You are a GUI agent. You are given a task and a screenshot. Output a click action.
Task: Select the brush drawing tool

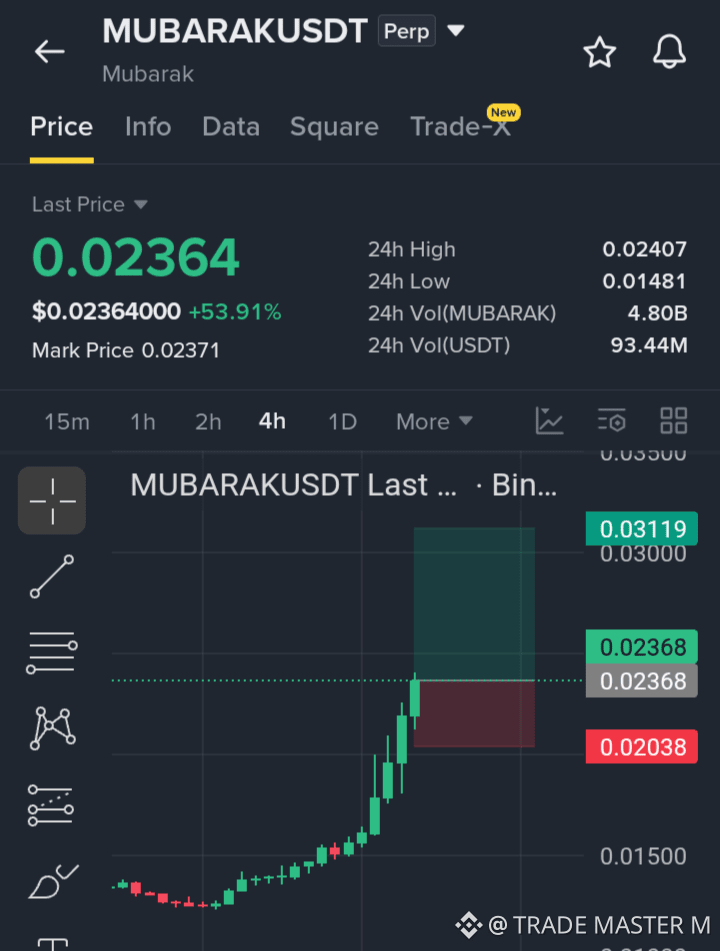coord(53,881)
